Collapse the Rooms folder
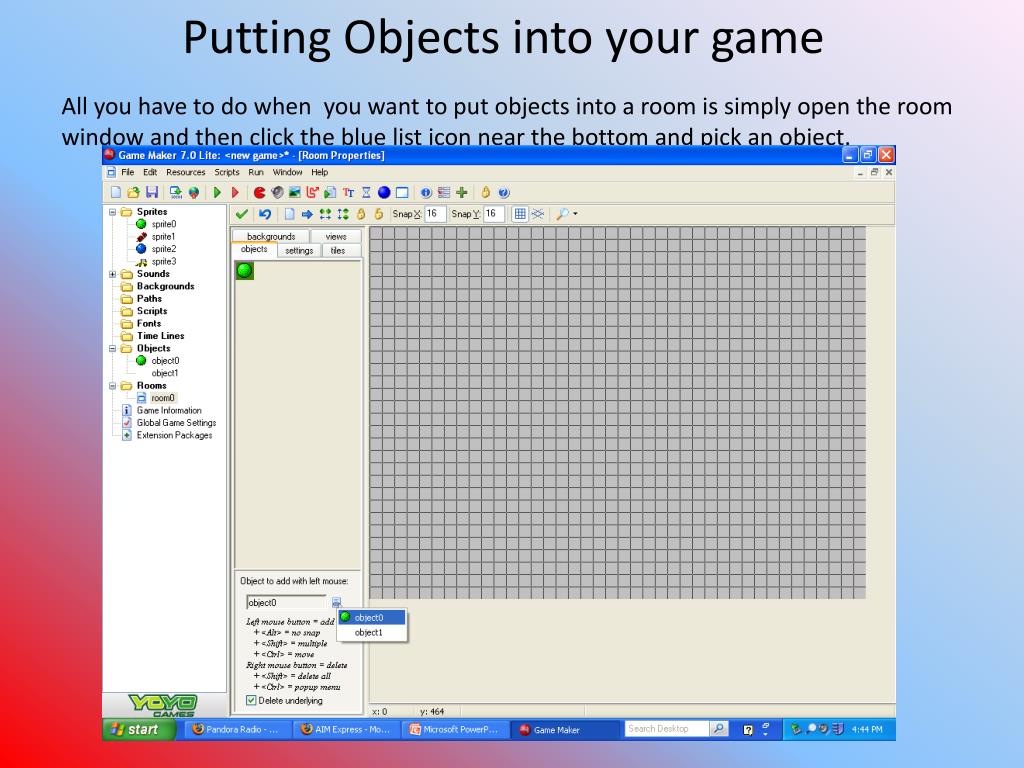This screenshot has height=768, width=1024. click(x=112, y=385)
